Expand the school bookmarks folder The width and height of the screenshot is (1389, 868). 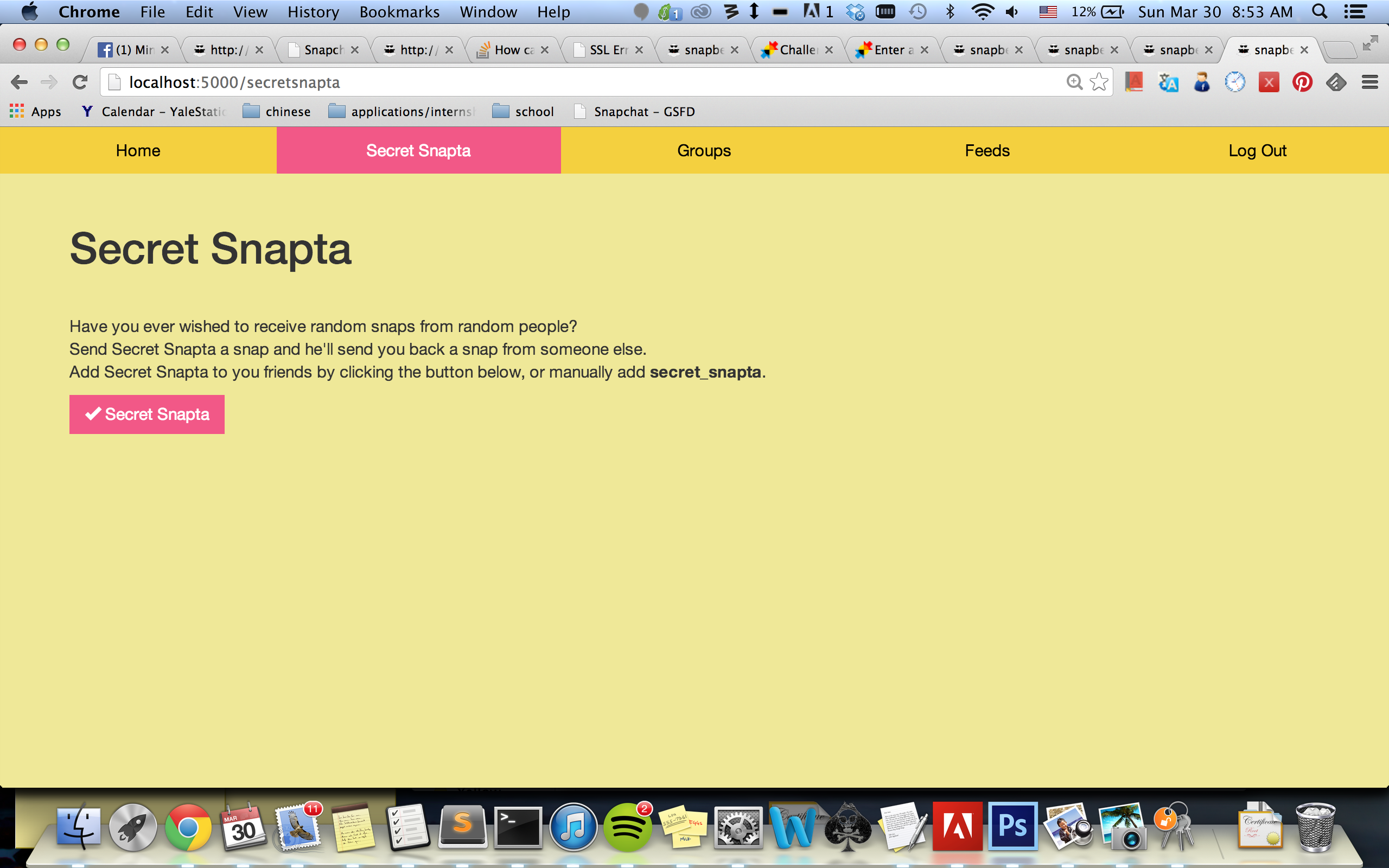point(523,111)
